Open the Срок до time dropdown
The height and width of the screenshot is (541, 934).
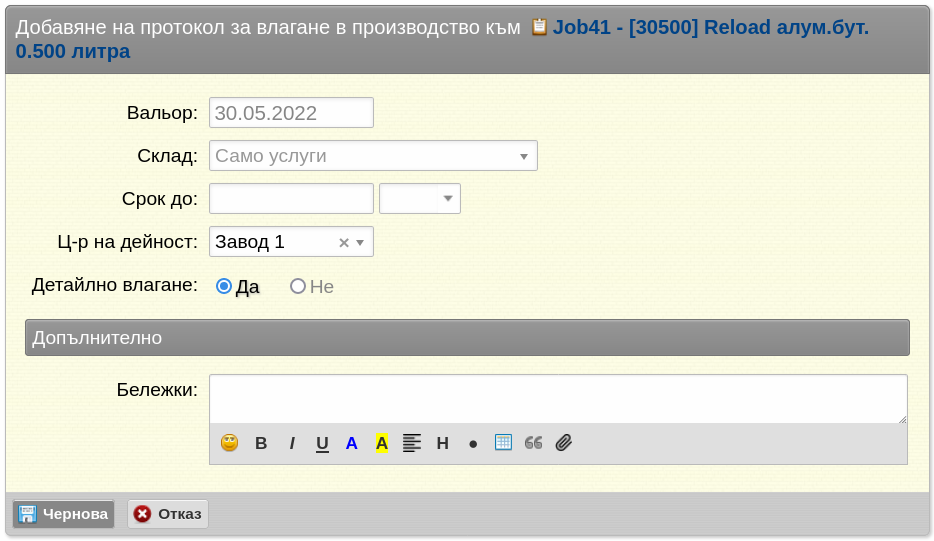(x=420, y=198)
